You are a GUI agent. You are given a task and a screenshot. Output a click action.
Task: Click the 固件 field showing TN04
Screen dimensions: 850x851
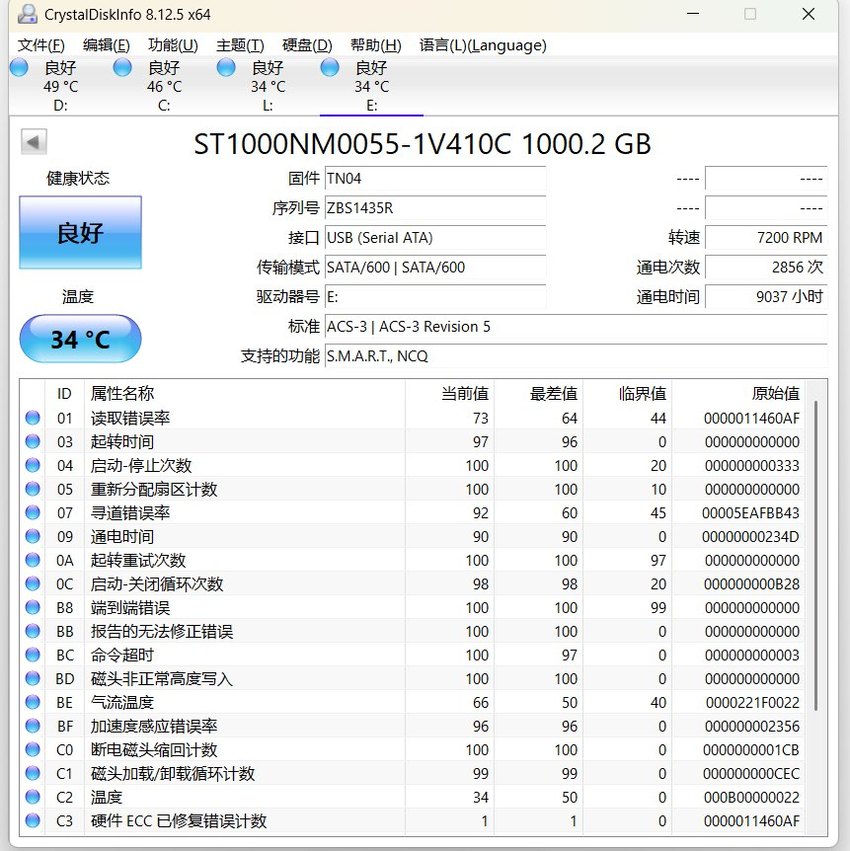[x=435, y=178]
